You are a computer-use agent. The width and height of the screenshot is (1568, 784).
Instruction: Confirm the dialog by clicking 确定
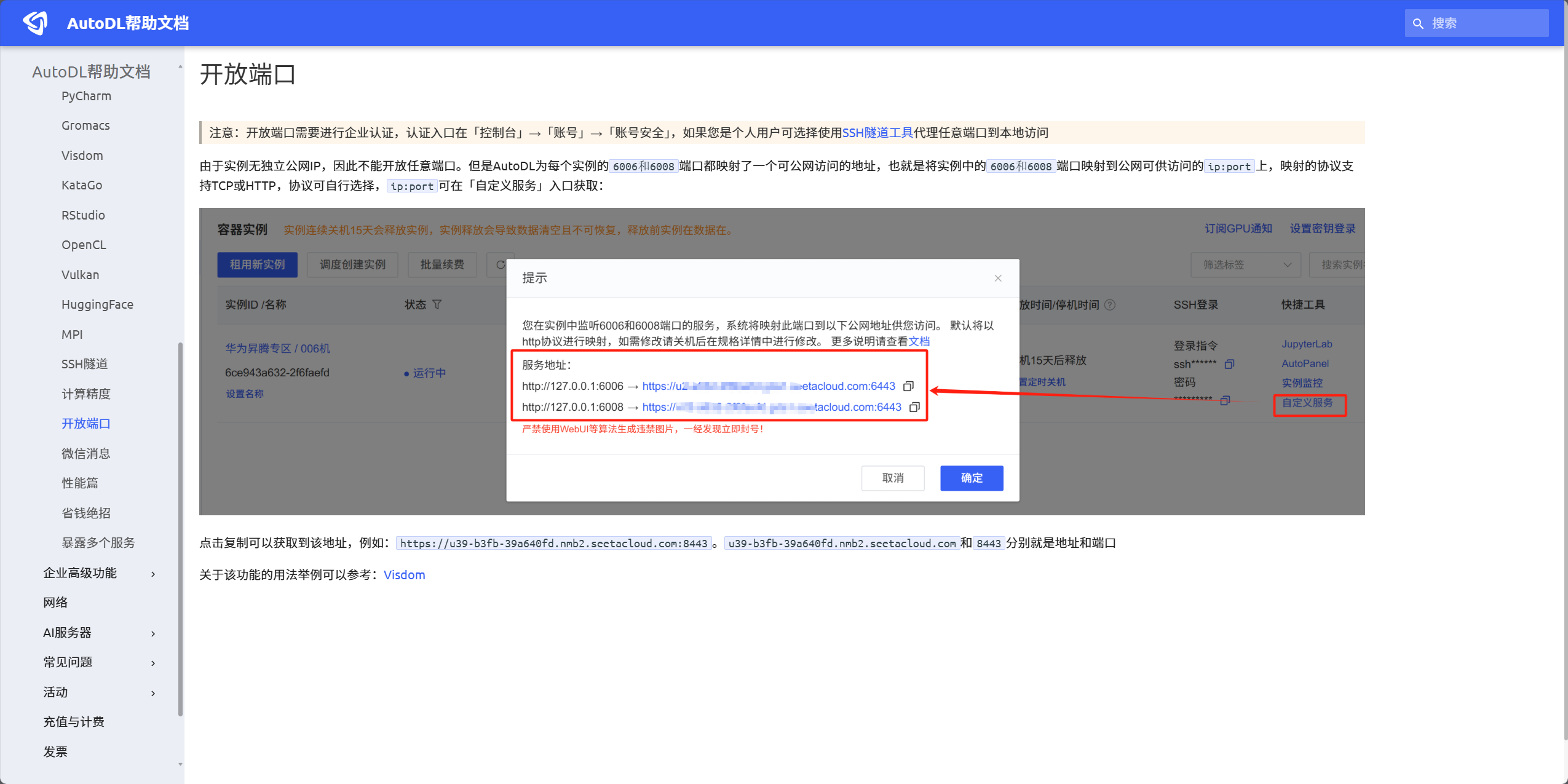[x=970, y=478]
